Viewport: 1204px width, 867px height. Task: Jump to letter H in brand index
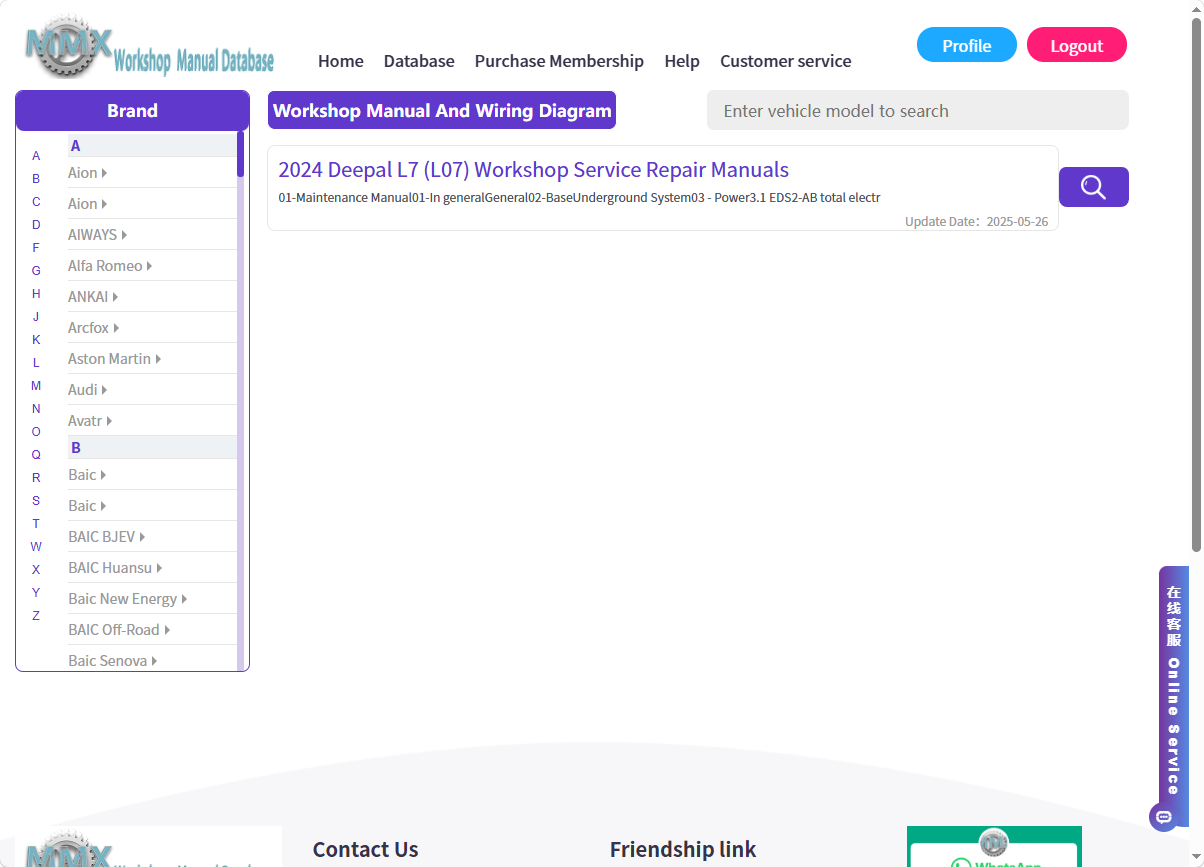click(36, 294)
